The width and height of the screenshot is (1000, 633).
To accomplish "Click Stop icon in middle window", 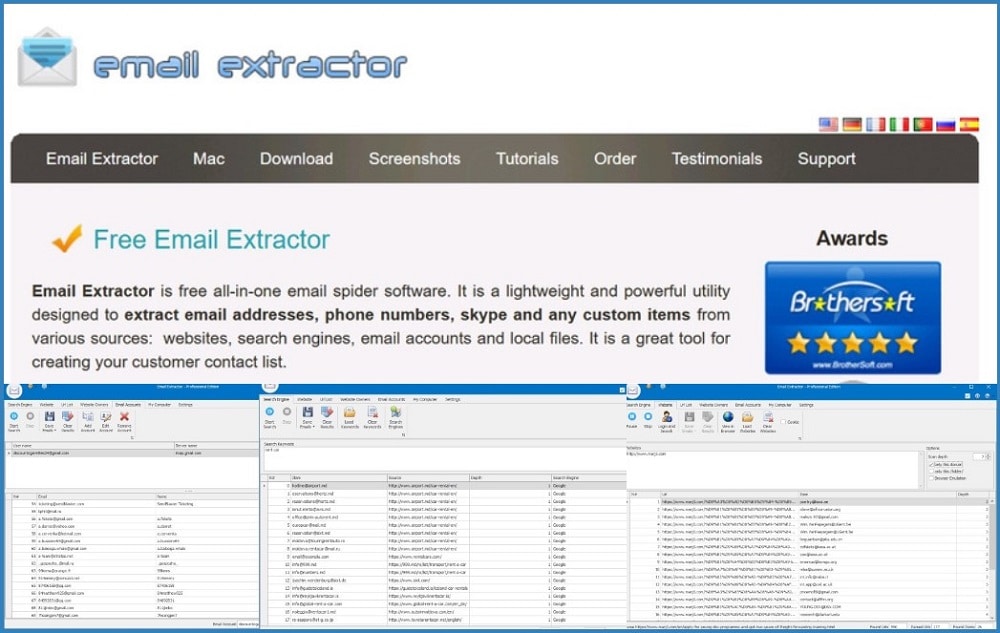I will click(x=287, y=412).
